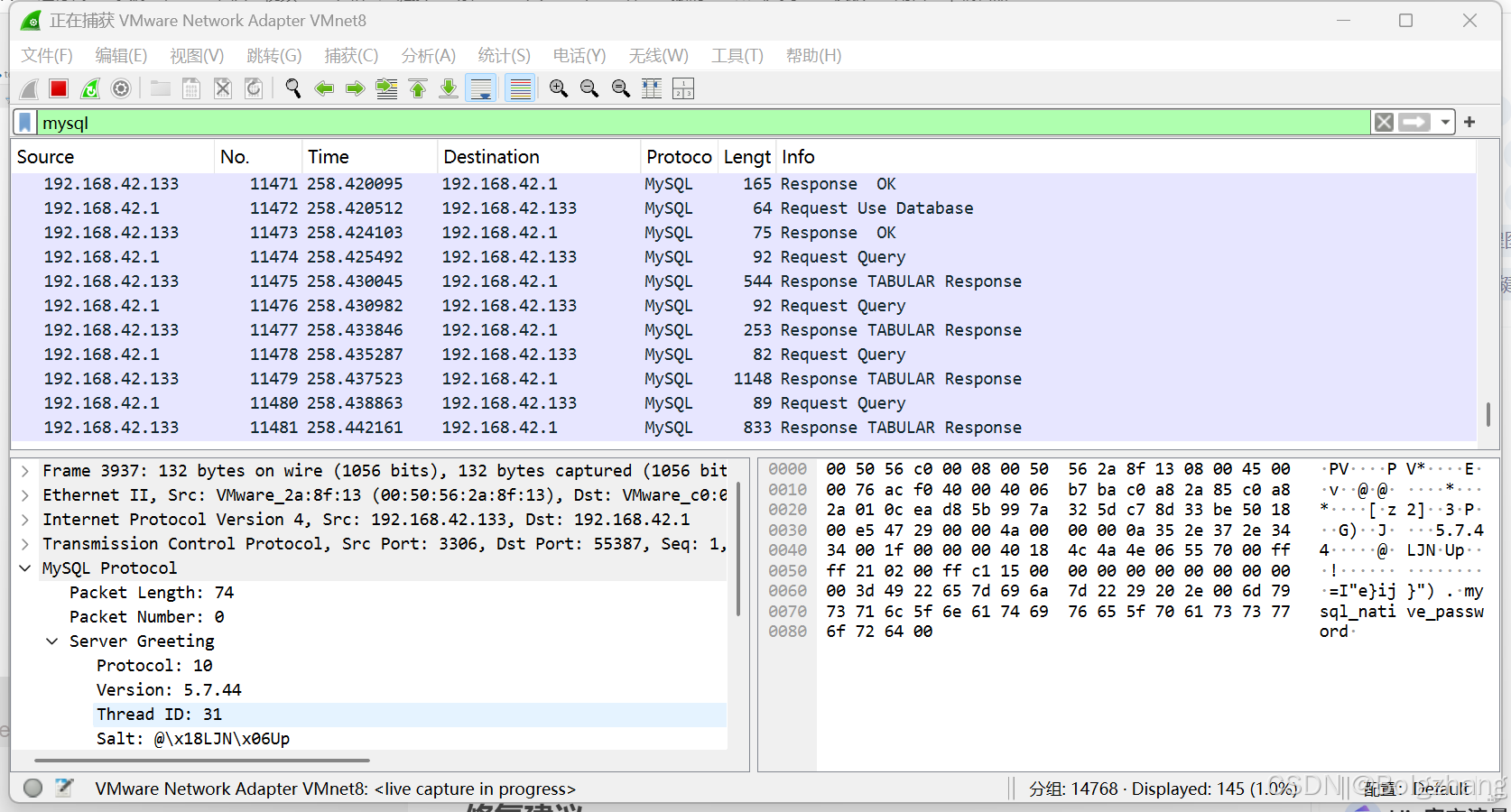Toggle auto-scroll during live capture
The height and width of the screenshot is (812, 1511).
(481, 88)
